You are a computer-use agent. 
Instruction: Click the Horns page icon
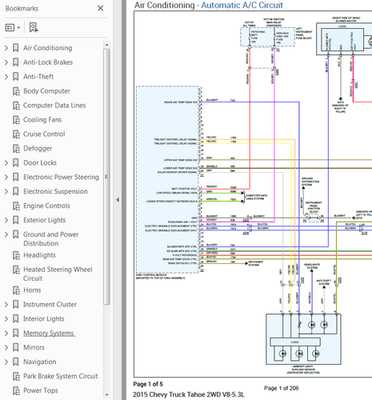16,290
